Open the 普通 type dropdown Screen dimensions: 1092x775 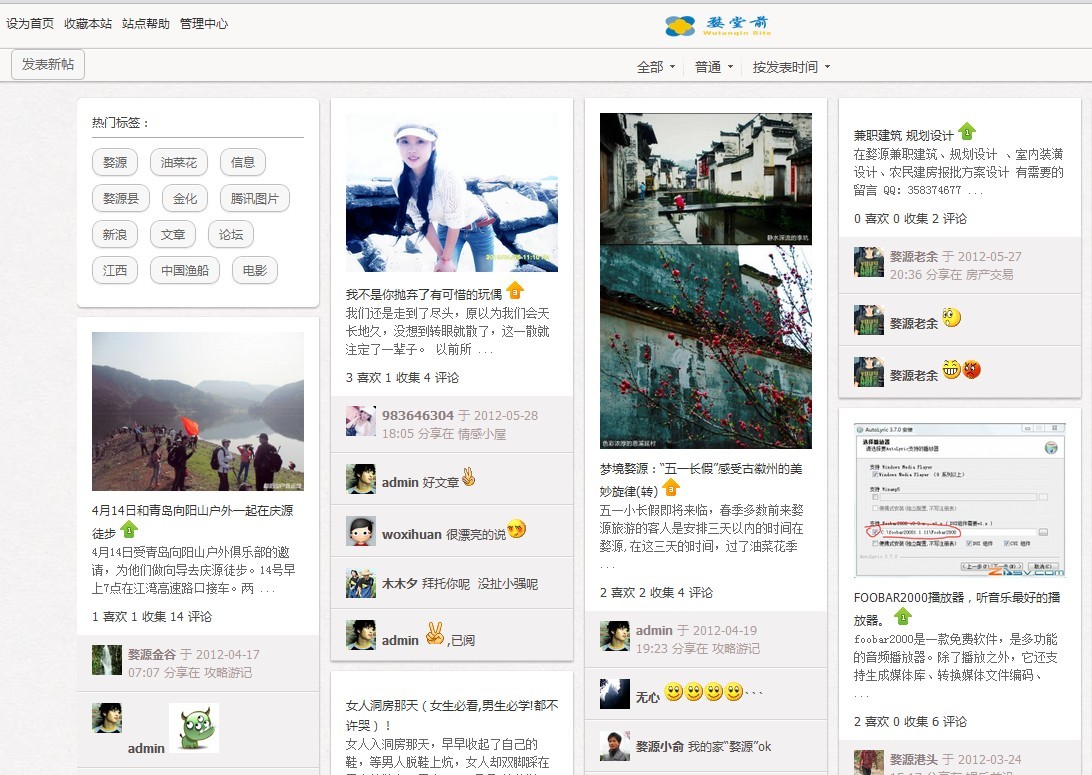[x=714, y=67]
